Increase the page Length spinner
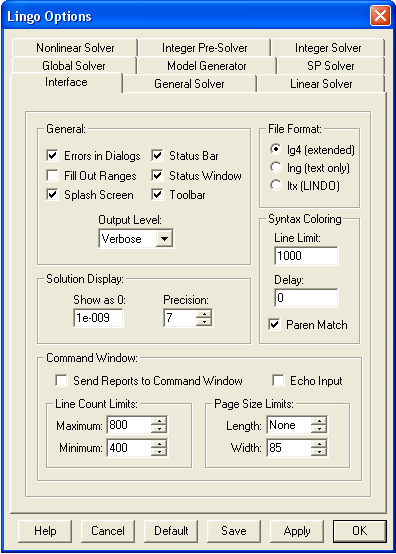The image size is (396, 554). (x=319, y=421)
